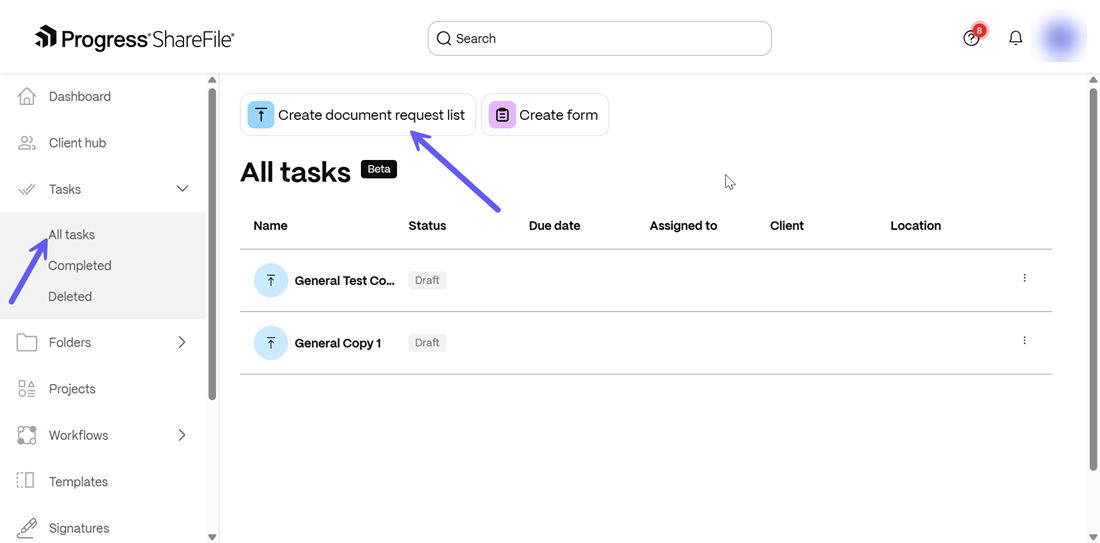Screen dimensions: 1100x543
Task: Click the Templates icon in sidebar
Action: click(x=27, y=481)
